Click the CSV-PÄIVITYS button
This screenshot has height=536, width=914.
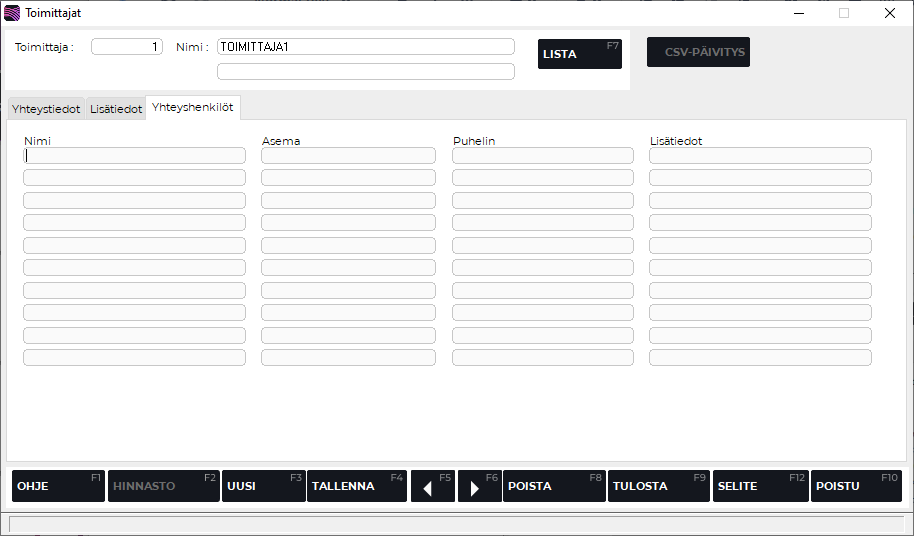pos(698,52)
